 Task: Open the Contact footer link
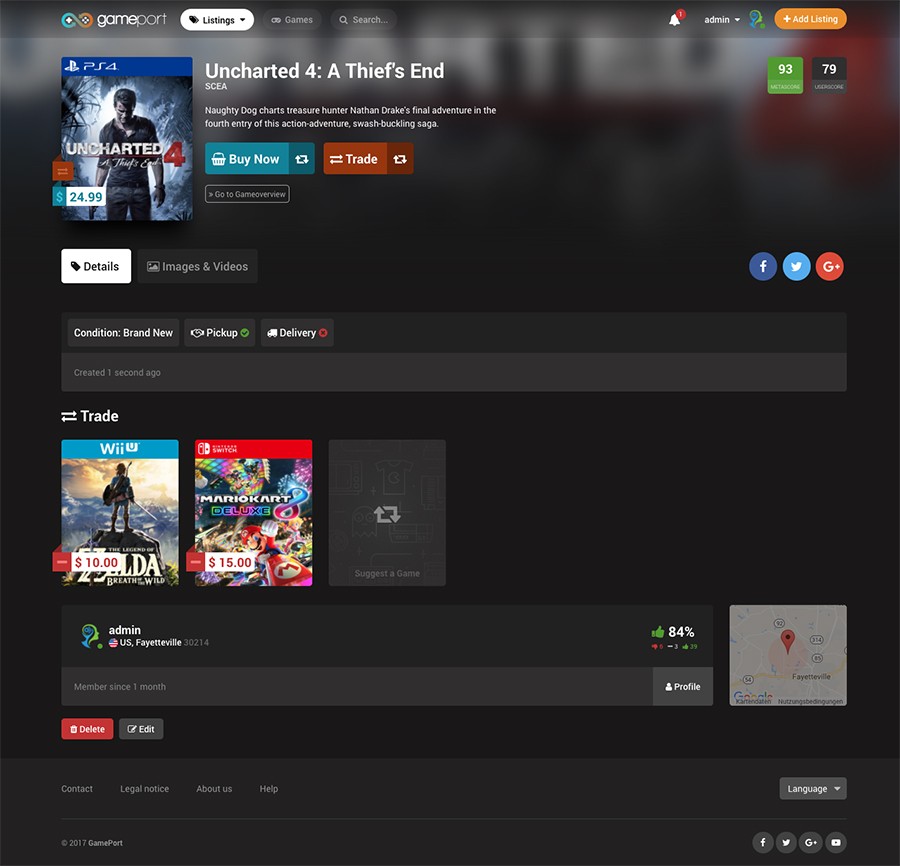tap(77, 789)
